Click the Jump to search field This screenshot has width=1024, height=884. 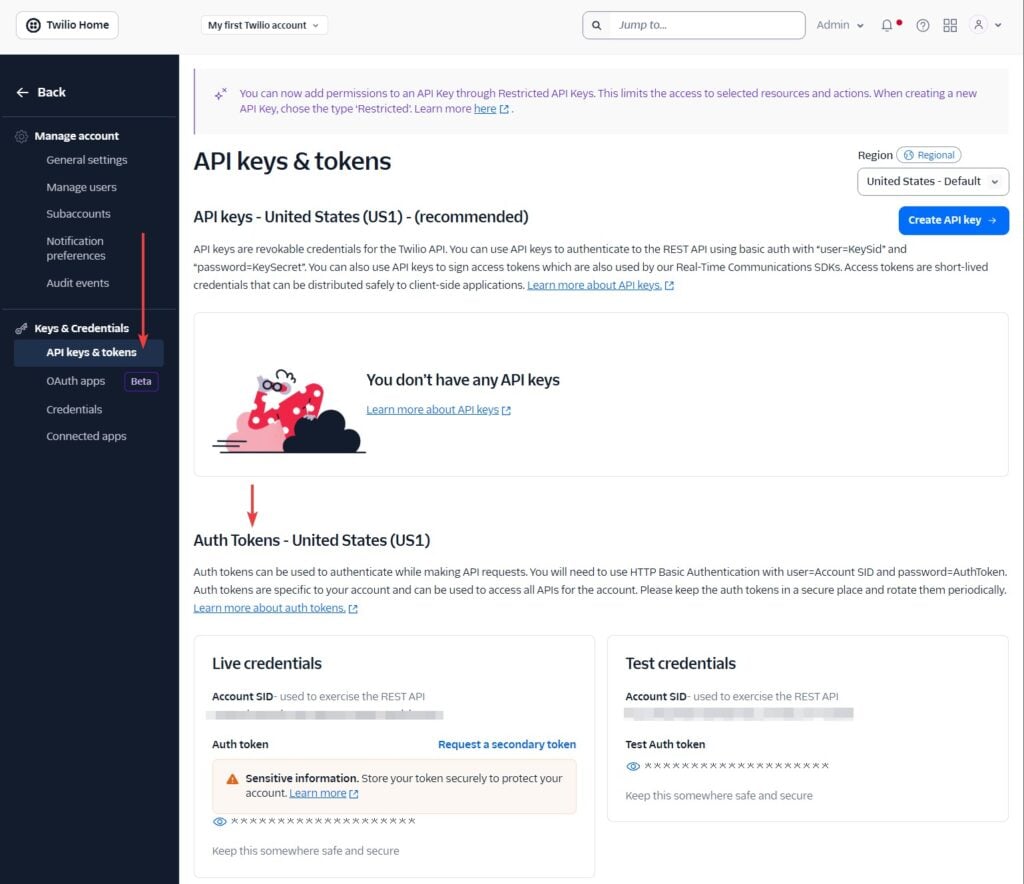point(705,25)
